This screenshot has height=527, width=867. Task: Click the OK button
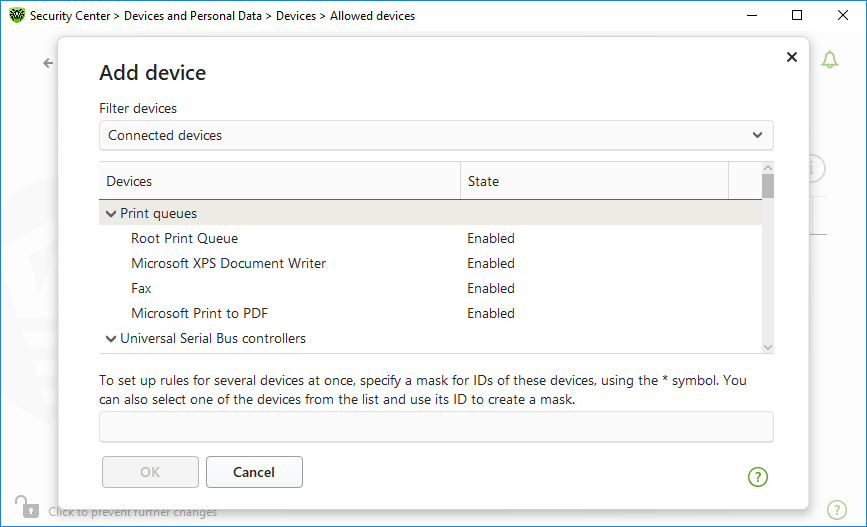pos(150,472)
